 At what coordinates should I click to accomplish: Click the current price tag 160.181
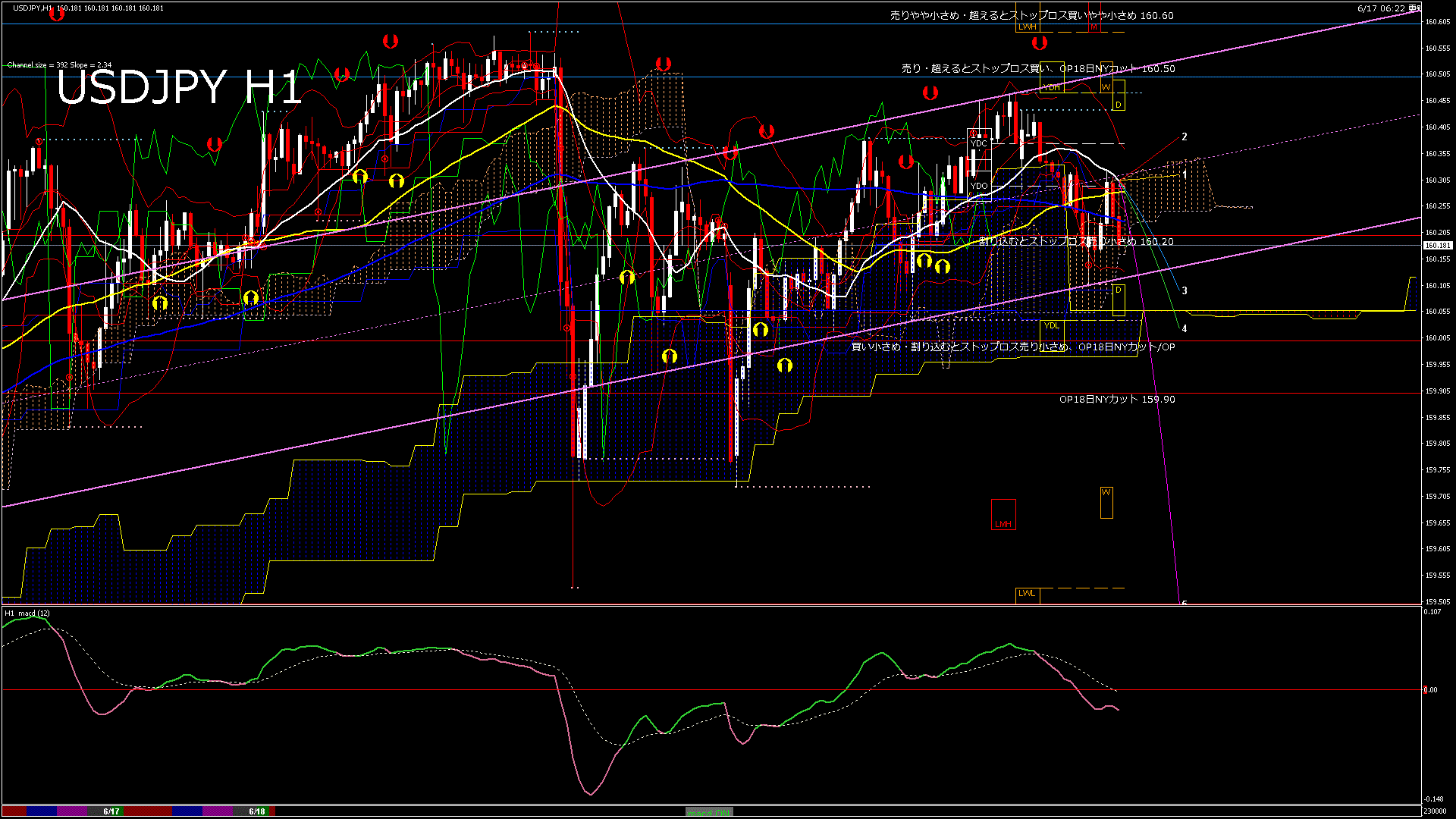[1437, 246]
